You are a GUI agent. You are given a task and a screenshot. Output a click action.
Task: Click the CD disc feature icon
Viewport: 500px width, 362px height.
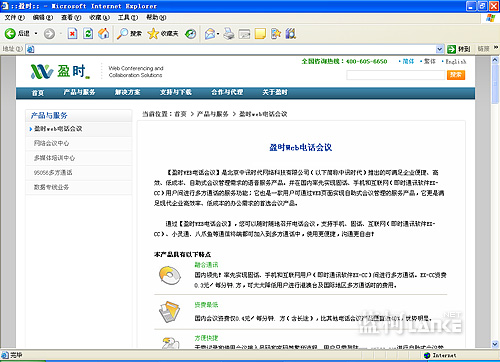coord(170,275)
